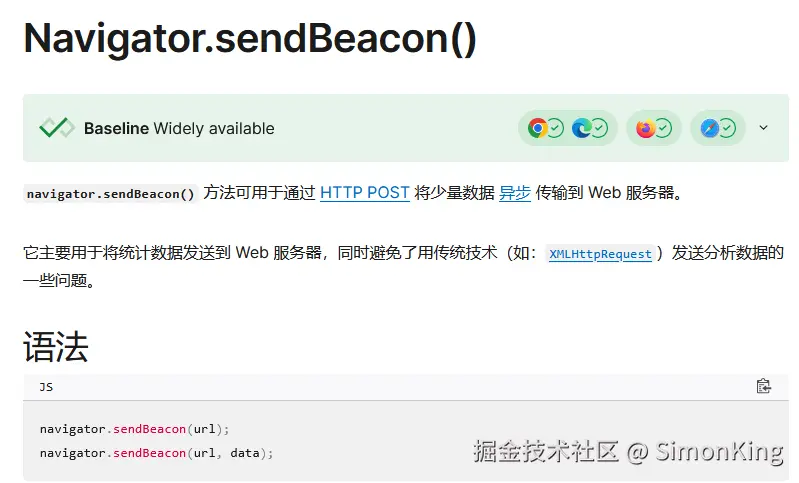This screenshot has width=799, height=483.
Task: Follow the XMLHttpRequest link
Action: tap(600, 254)
